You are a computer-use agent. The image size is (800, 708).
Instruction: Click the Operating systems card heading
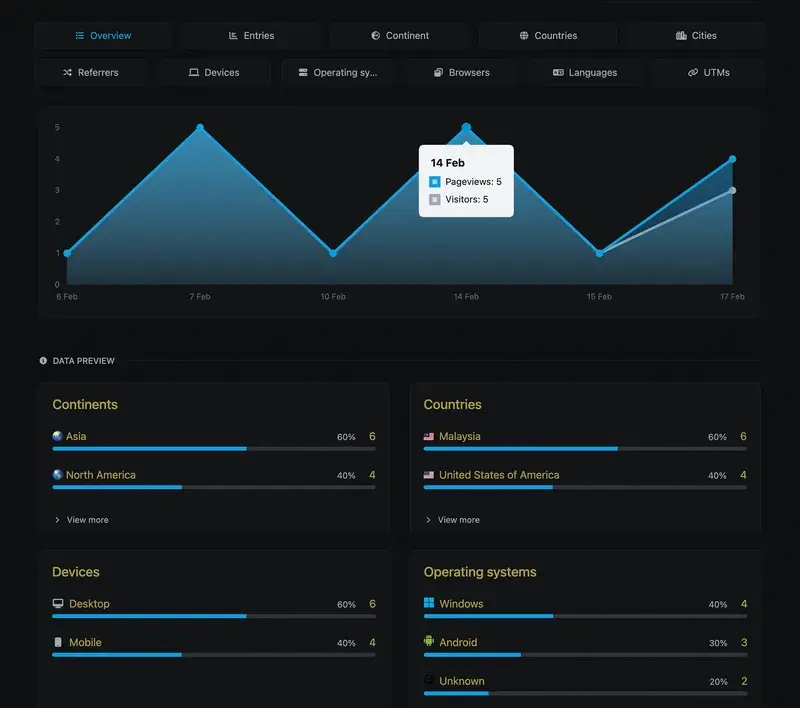[480, 572]
